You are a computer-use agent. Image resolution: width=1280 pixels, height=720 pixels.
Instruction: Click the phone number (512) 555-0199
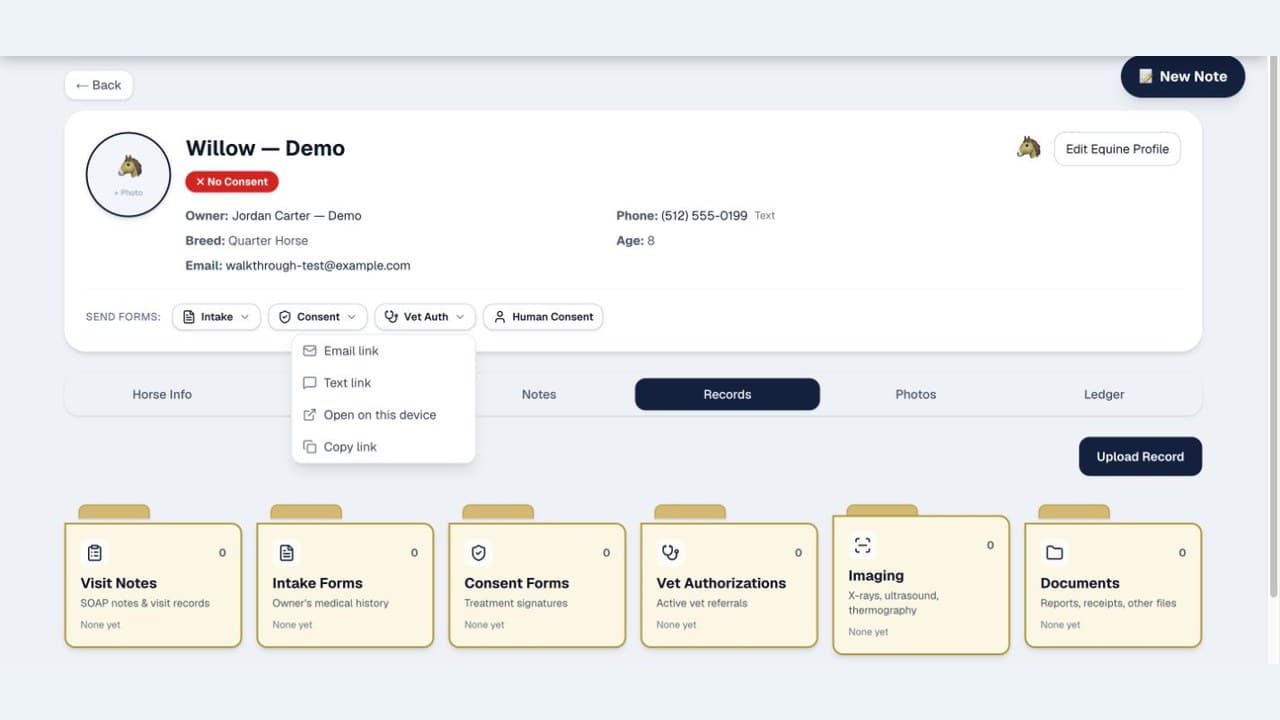click(x=704, y=216)
